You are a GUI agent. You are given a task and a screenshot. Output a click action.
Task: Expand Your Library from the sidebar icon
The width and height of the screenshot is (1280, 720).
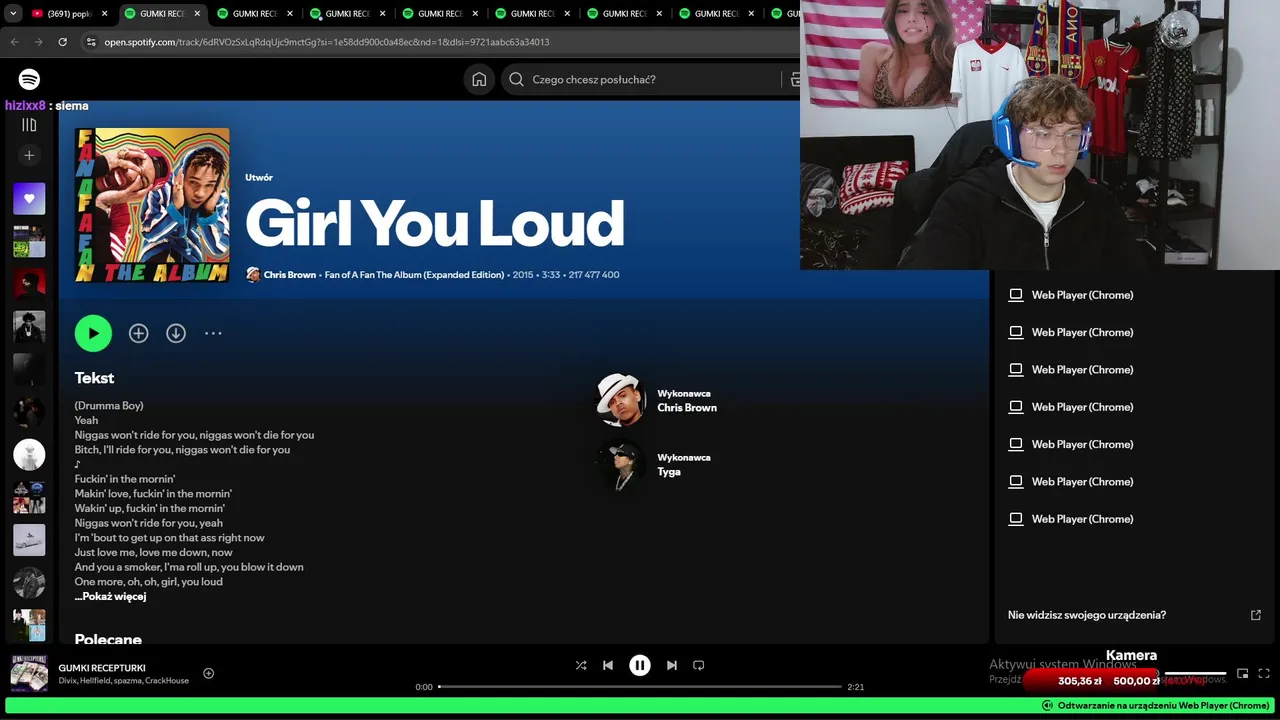coord(29,125)
